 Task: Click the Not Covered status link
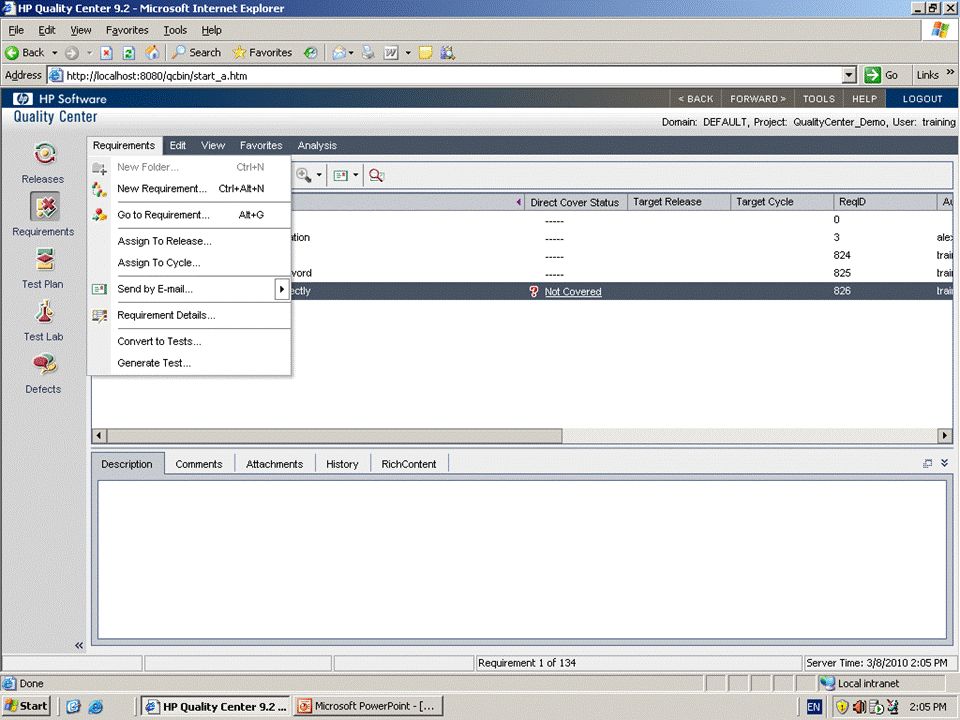(573, 292)
